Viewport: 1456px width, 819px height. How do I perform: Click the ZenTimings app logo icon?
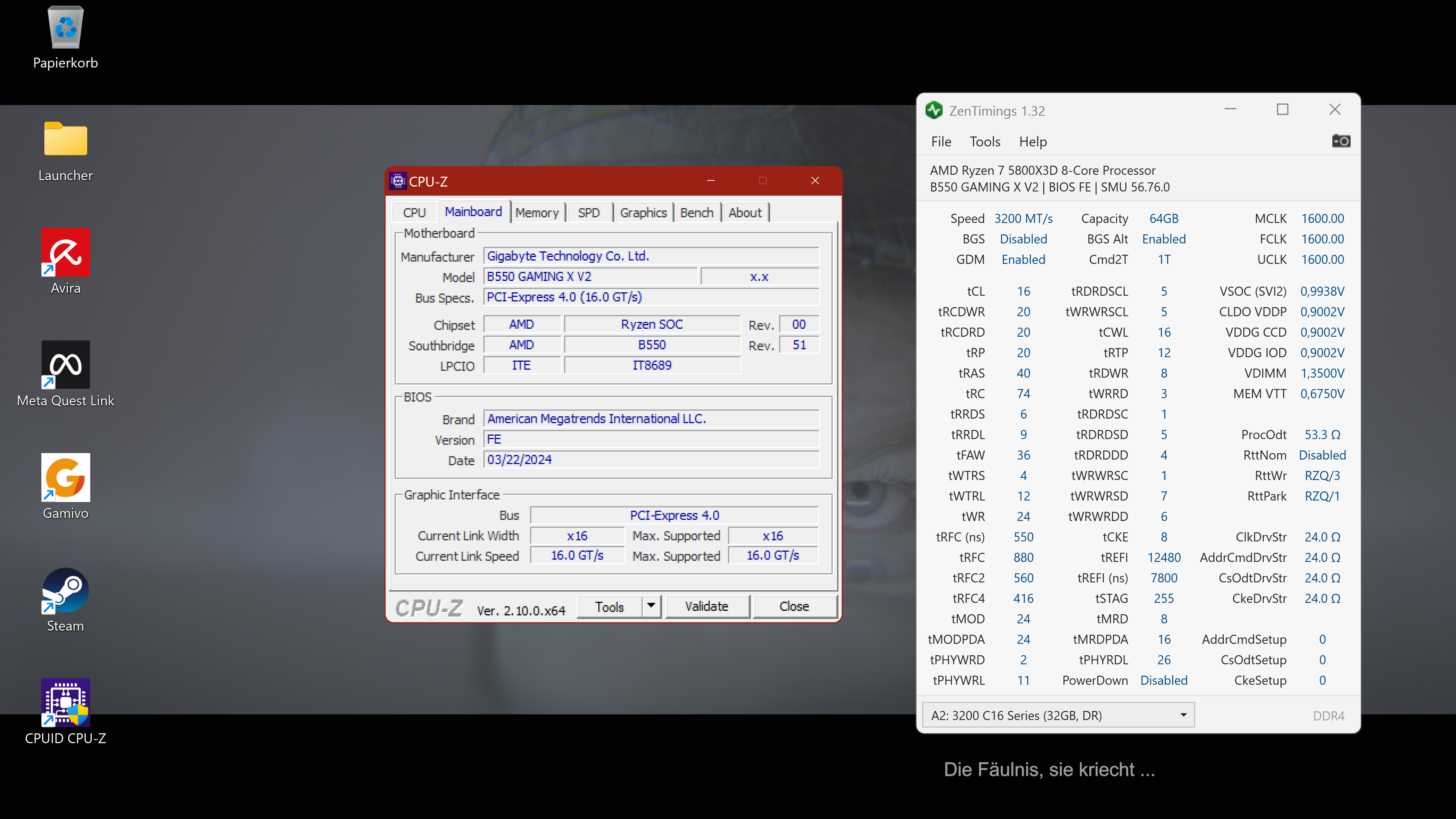pos(934,110)
